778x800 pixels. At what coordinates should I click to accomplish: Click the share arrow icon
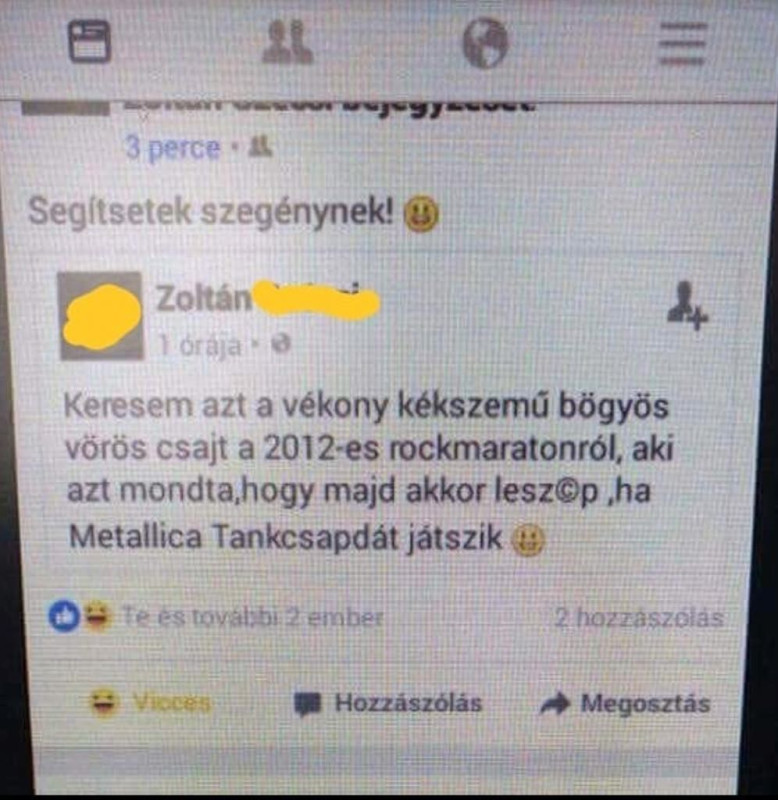tap(555, 704)
